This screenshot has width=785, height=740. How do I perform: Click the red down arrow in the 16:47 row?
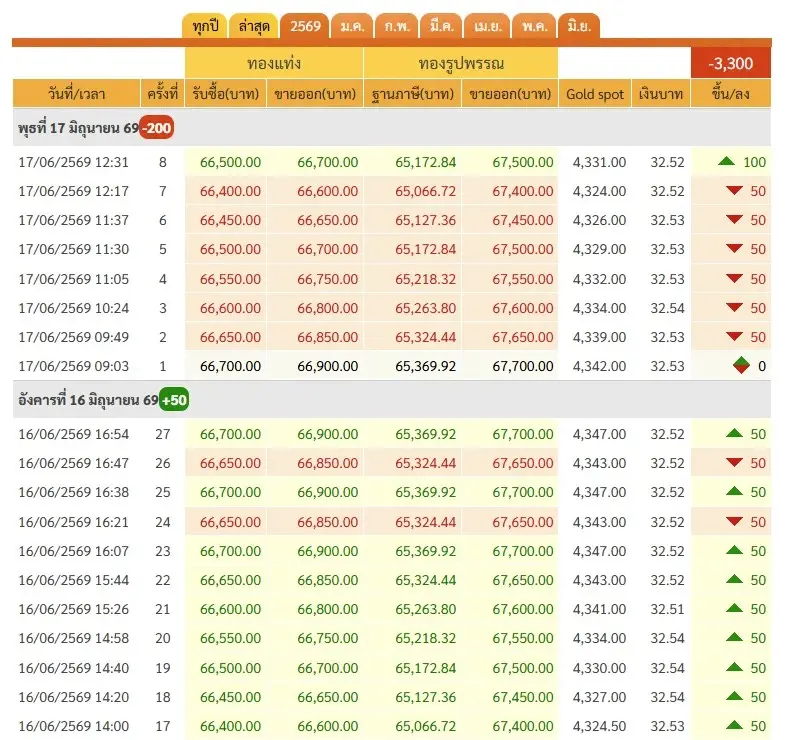point(734,462)
